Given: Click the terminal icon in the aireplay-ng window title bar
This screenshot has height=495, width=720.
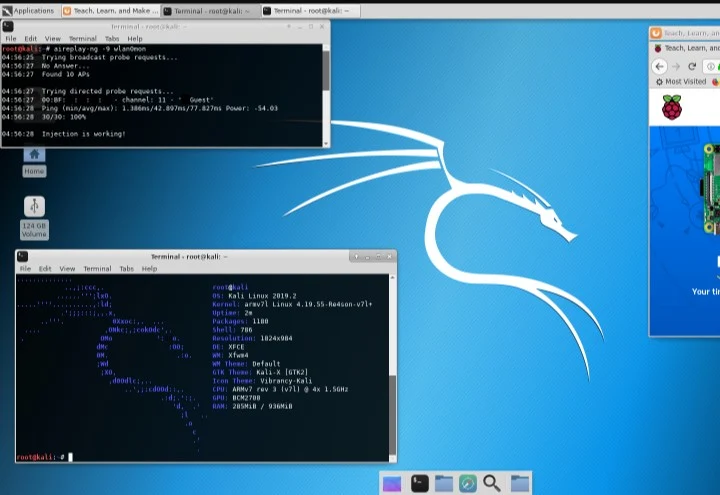Looking at the screenshot, I should click(8, 27).
